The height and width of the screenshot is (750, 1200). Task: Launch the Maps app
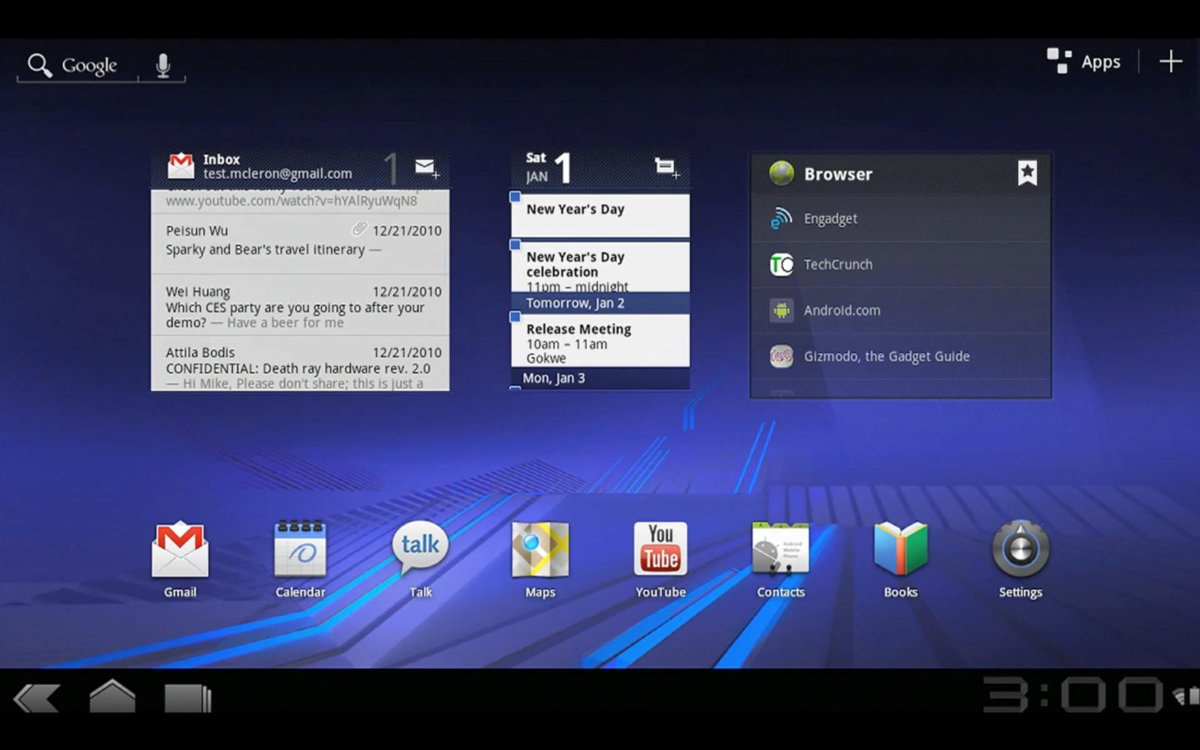tap(540, 551)
